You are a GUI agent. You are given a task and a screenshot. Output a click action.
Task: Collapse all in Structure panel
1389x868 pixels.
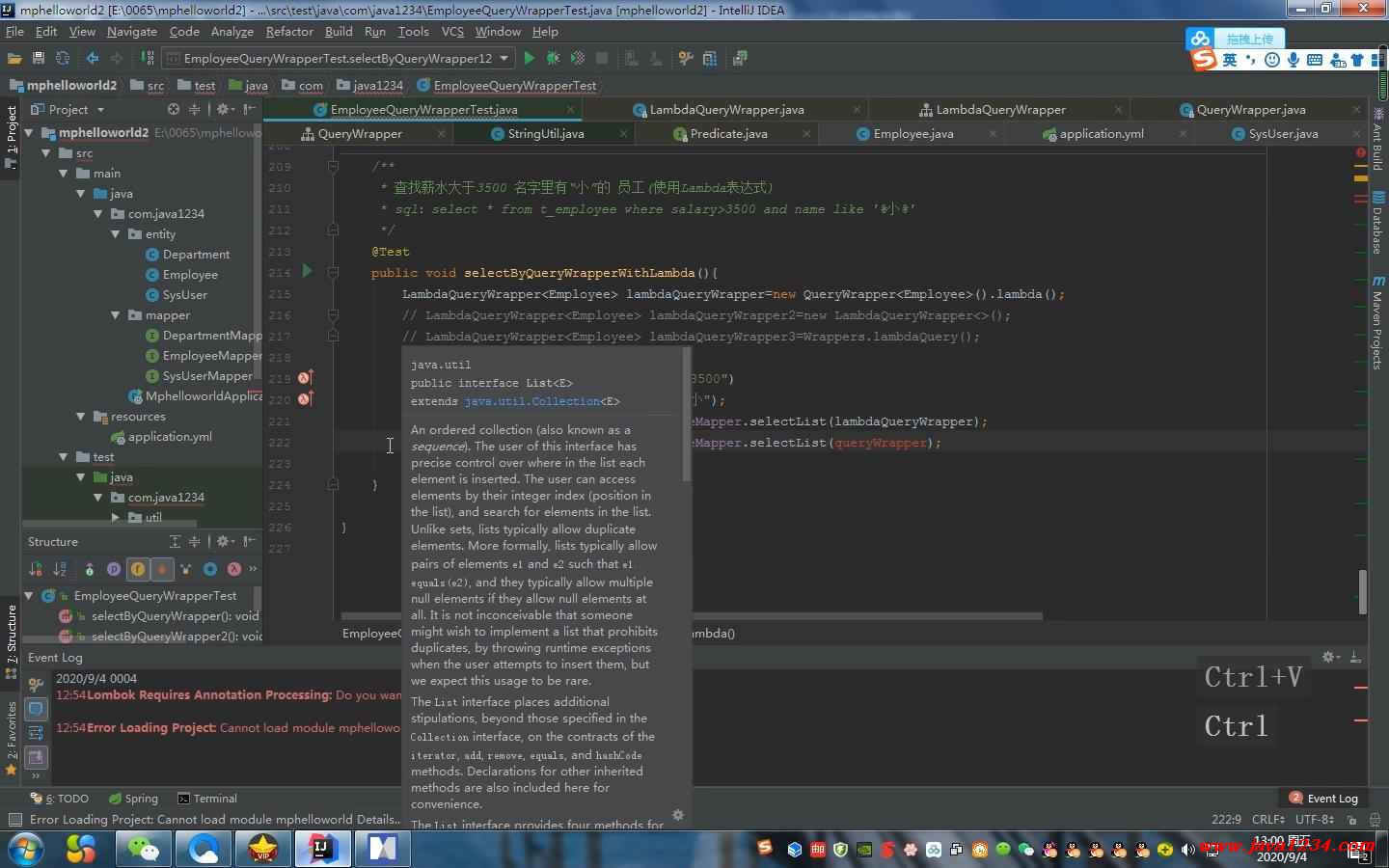click(x=194, y=541)
